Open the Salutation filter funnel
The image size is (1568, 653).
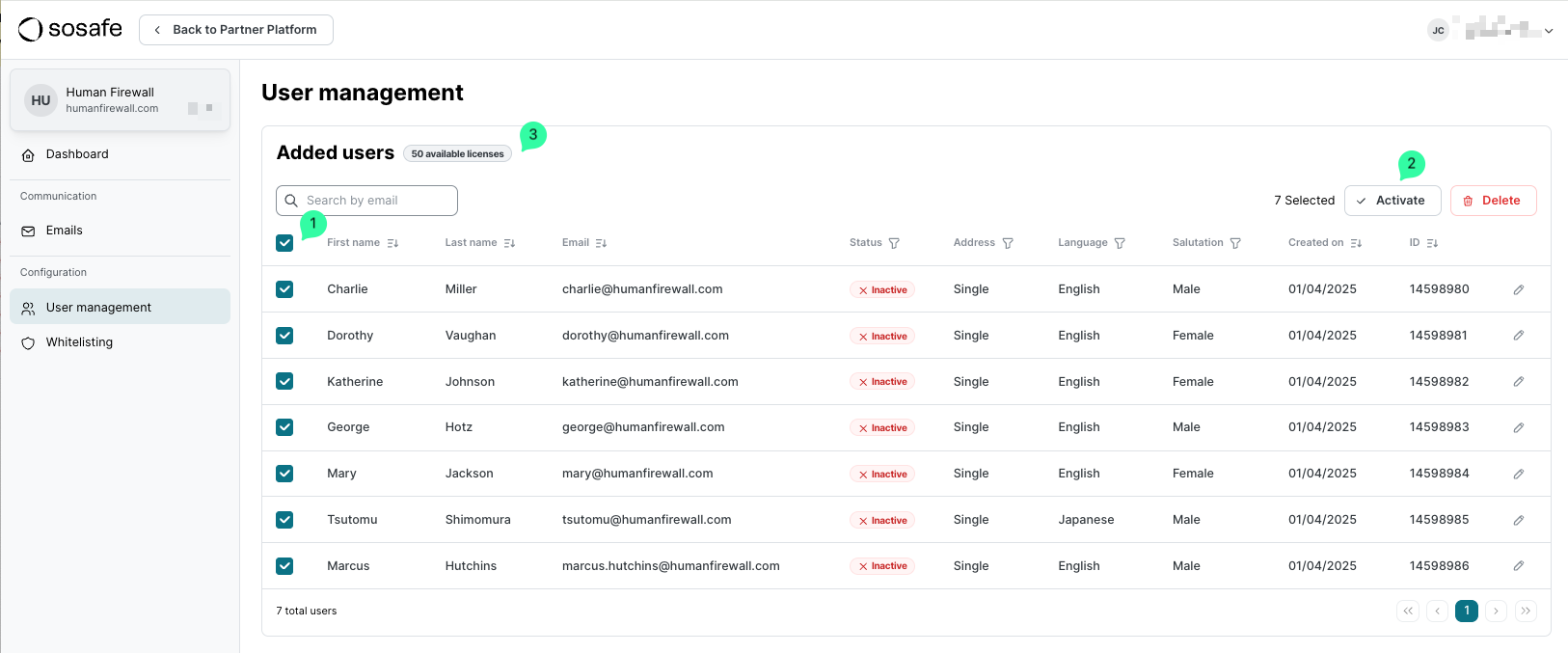tap(1235, 243)
